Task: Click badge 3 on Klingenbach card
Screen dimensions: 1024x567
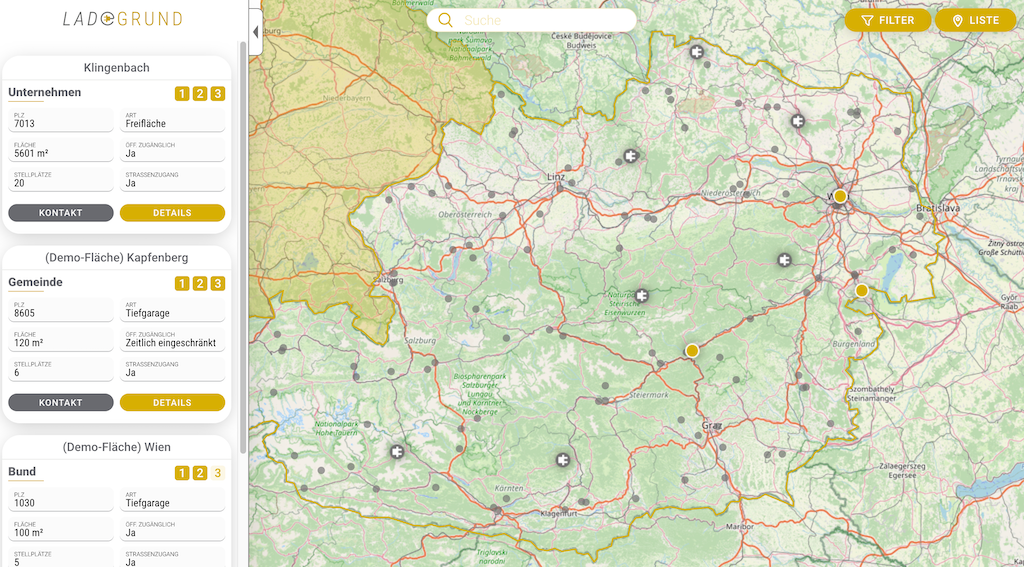Action: pyautogui.click(x=218, y=93)
